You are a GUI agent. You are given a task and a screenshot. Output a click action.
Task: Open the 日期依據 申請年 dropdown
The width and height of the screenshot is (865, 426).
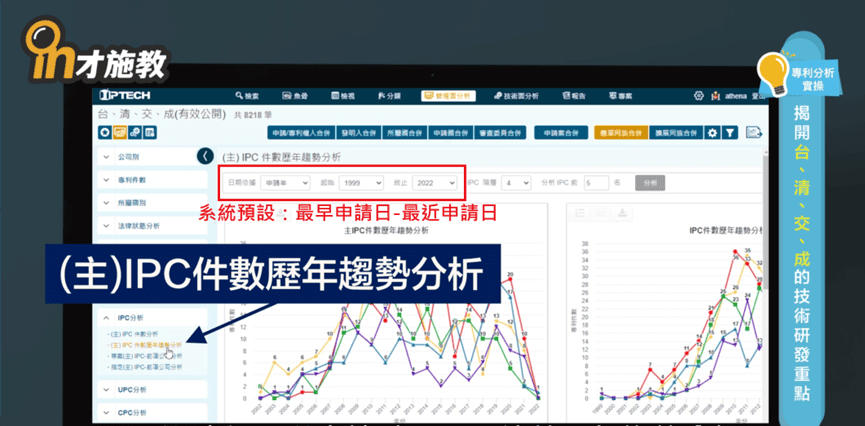click(285, 183)
